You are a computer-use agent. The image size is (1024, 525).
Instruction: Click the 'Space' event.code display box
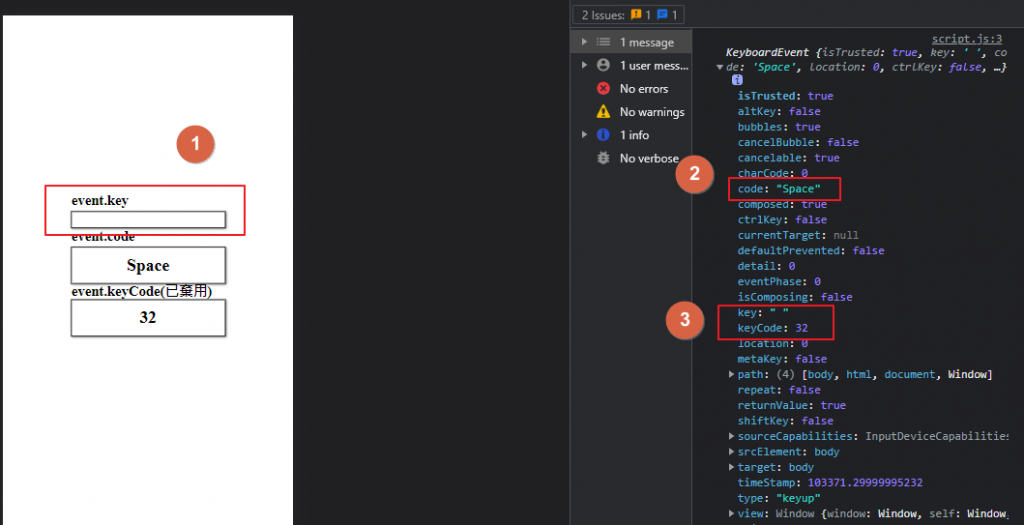pyautogui.click(x=148, y=265)
